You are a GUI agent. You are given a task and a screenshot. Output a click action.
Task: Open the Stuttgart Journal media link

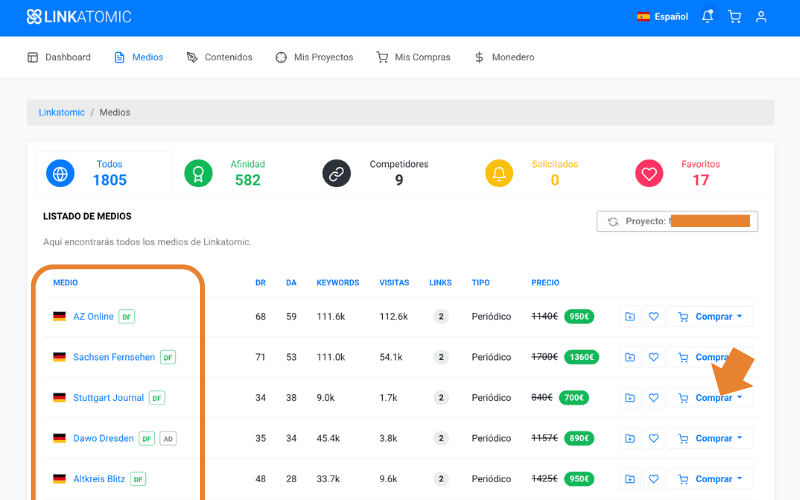108,398
